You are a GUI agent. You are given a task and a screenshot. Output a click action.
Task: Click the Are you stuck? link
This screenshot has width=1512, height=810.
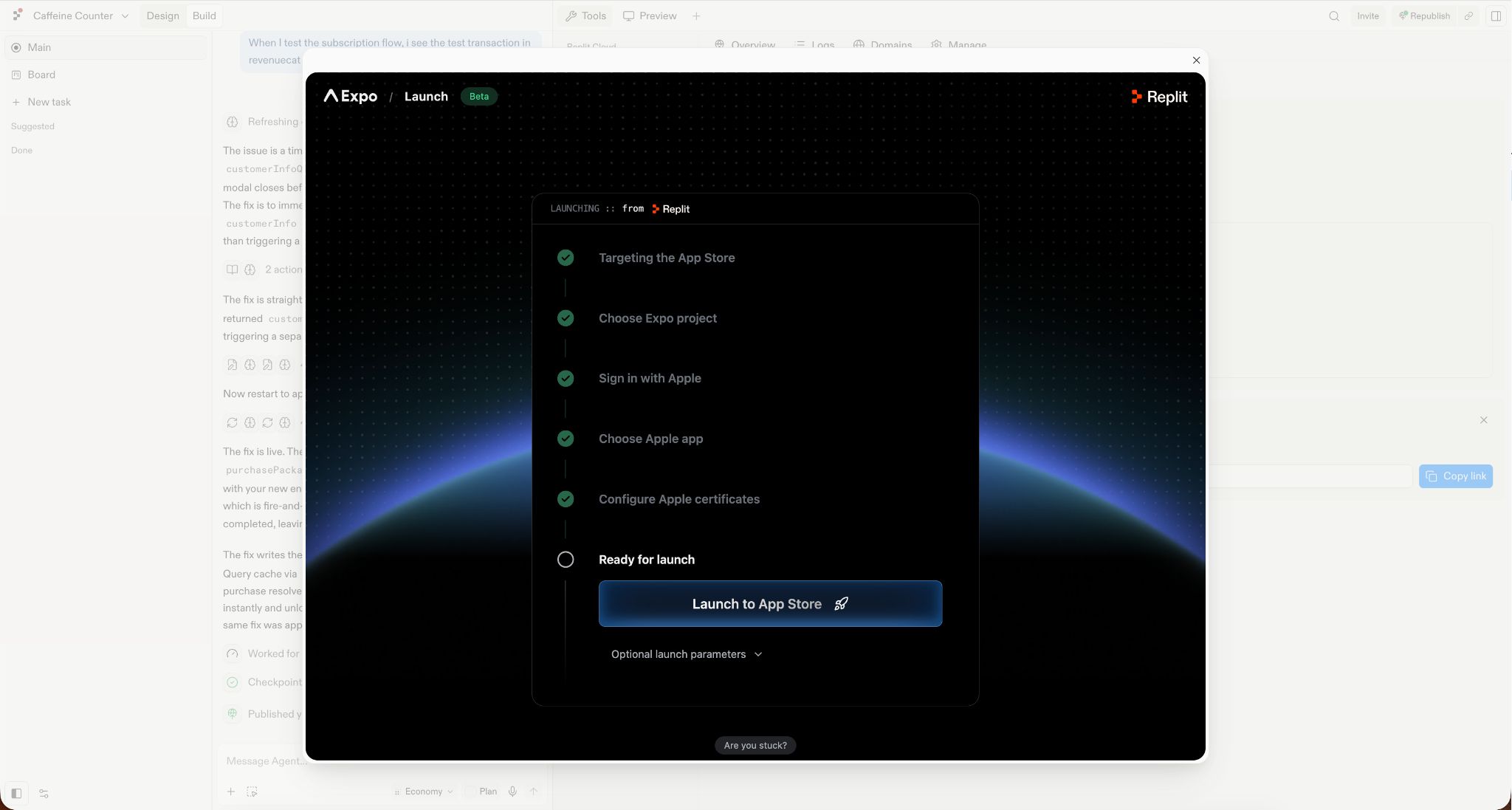click(x=755, y=745)
